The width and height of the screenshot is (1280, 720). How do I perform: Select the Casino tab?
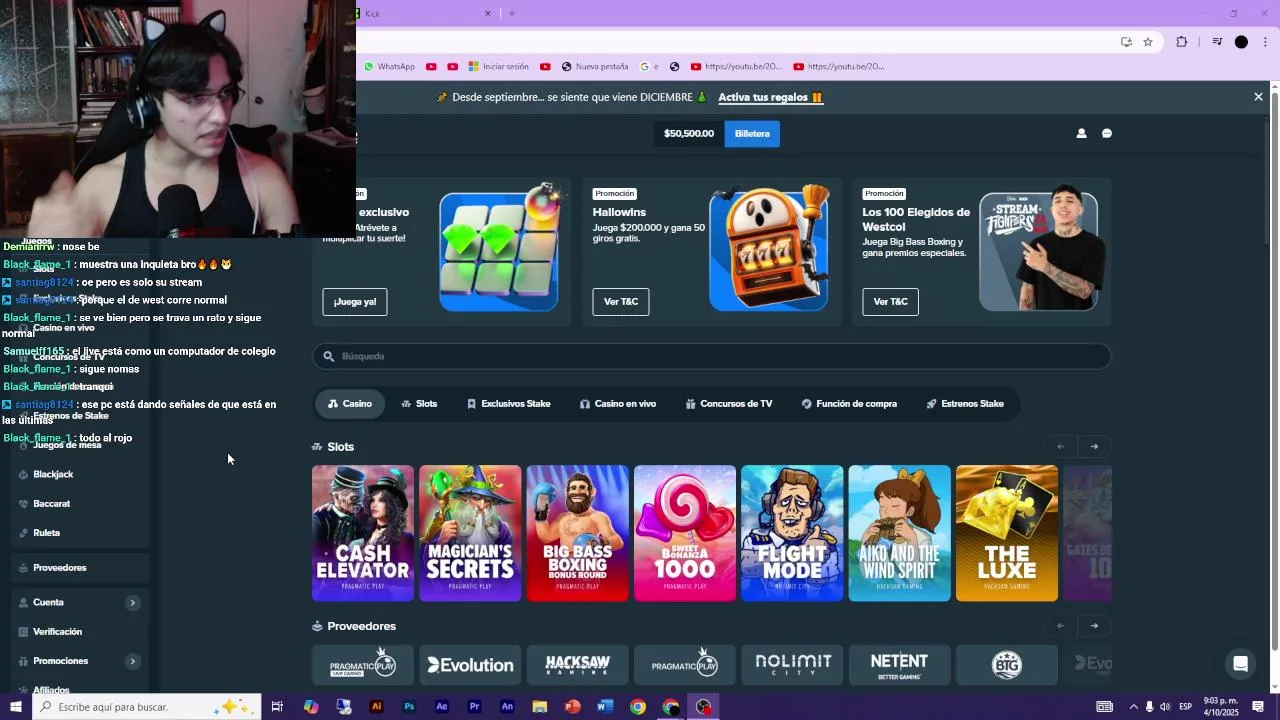[350, 404]
